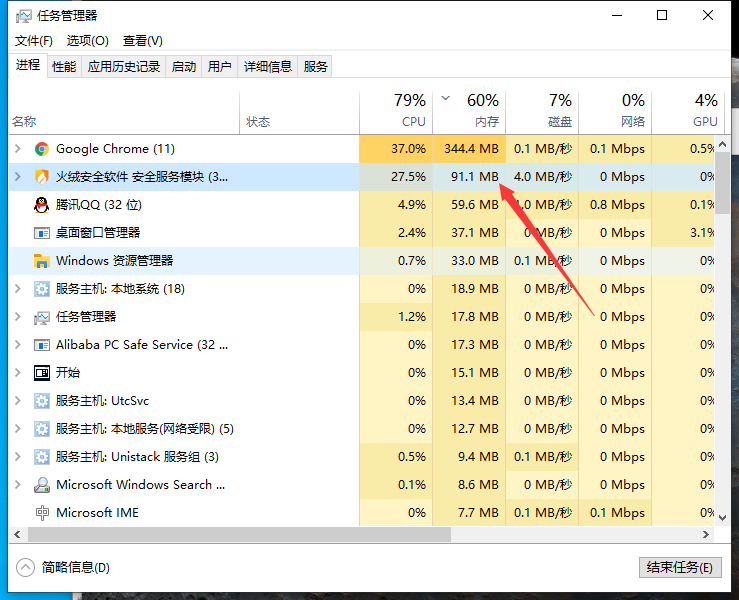
Task: Sort by the 网络 column header
Action: [615, 113]
